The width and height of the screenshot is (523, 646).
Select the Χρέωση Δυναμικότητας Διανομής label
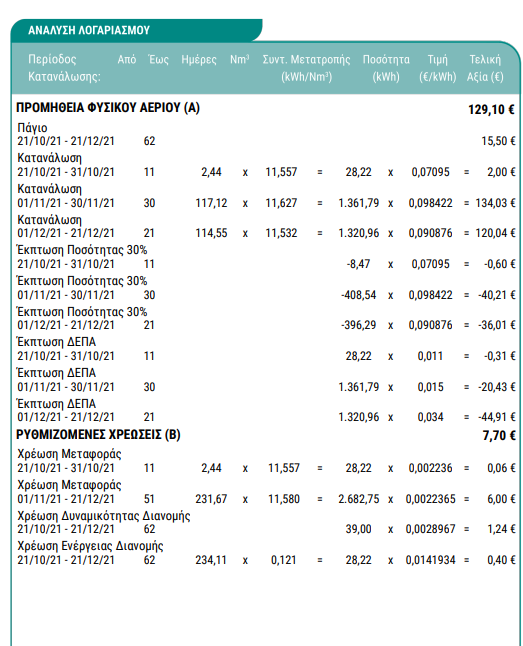point(103,516)
